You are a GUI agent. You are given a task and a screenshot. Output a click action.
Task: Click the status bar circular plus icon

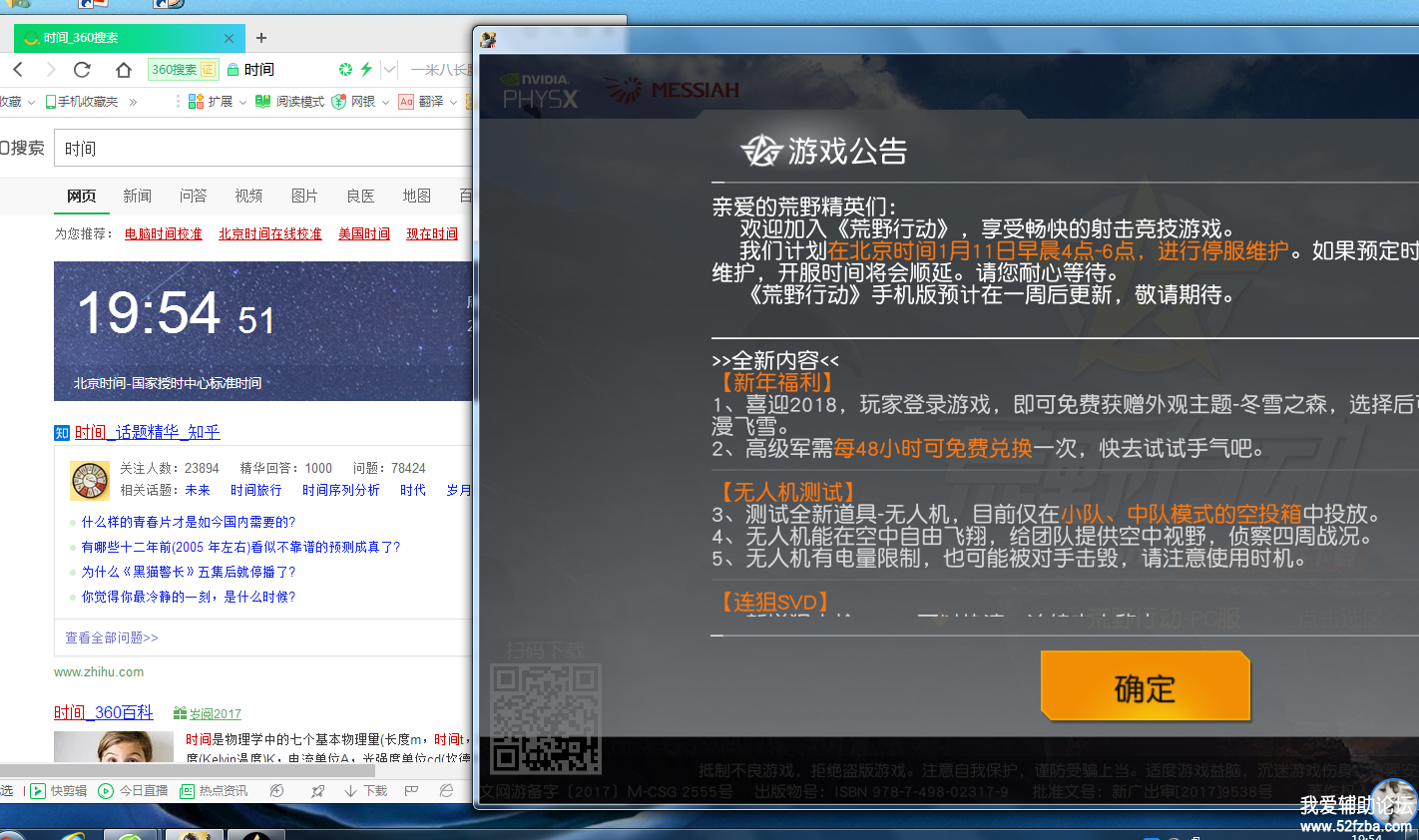pyautogui.click(x=277, y=790)
